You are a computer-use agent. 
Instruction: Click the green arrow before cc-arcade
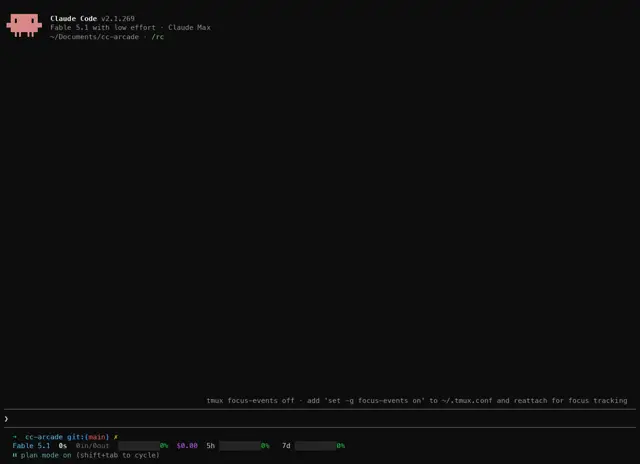point(15,437)
